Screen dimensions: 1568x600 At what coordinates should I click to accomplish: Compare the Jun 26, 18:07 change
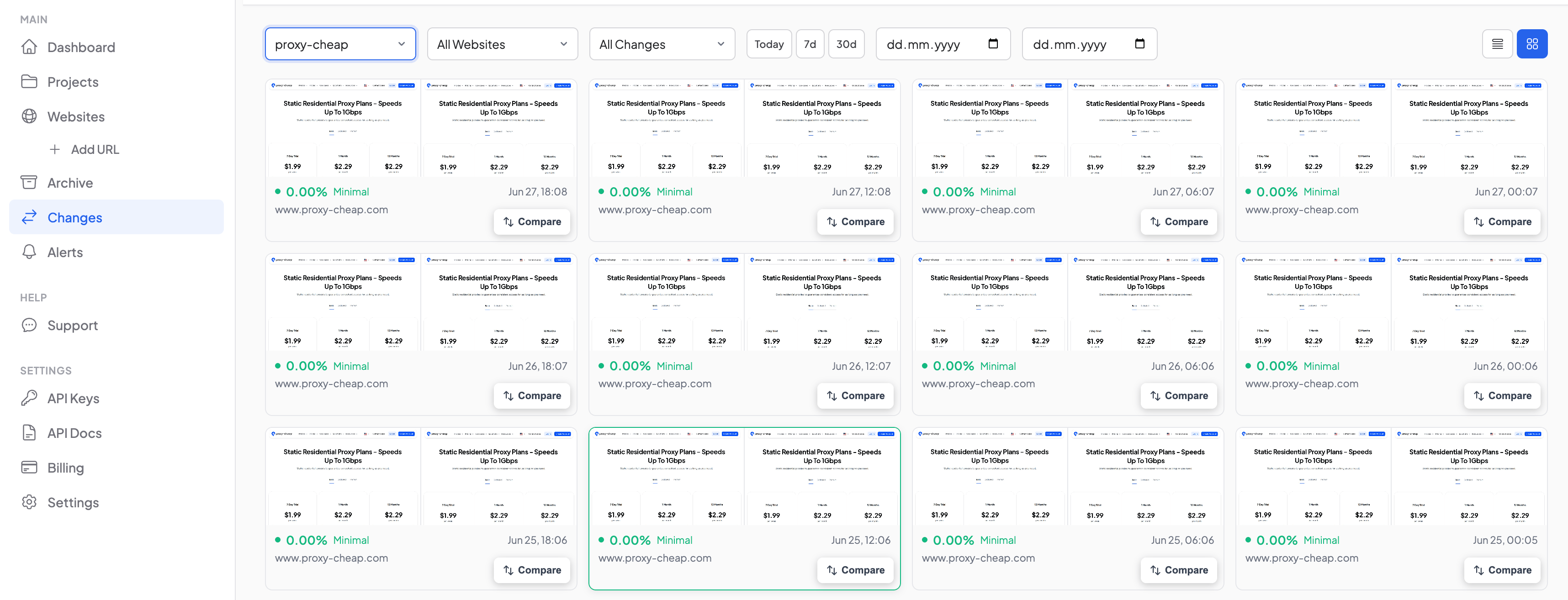[x=531, y=395]
